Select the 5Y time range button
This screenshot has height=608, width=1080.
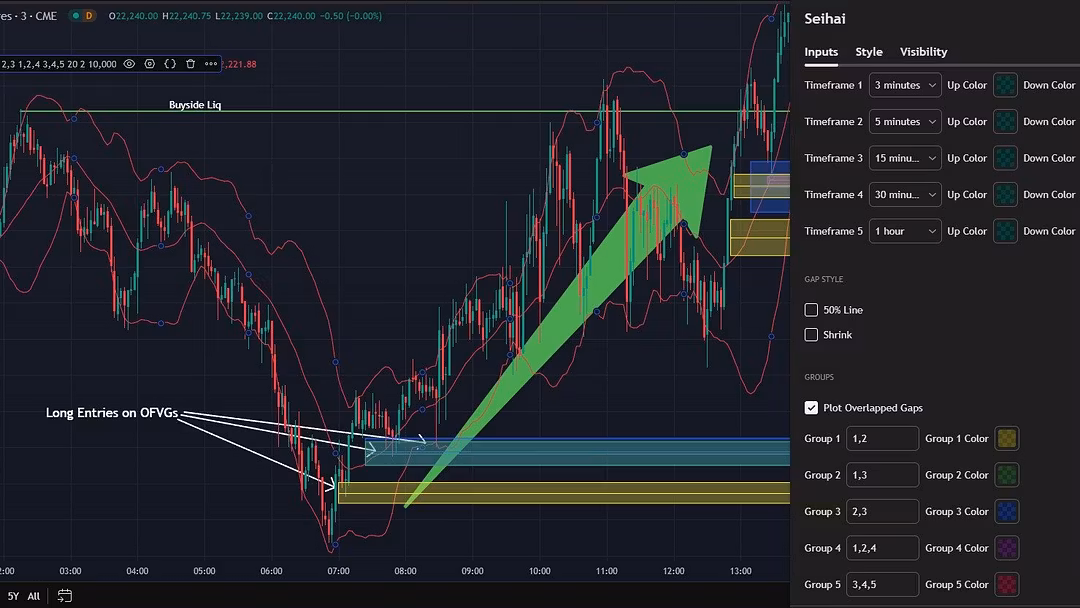click(13, 596)
